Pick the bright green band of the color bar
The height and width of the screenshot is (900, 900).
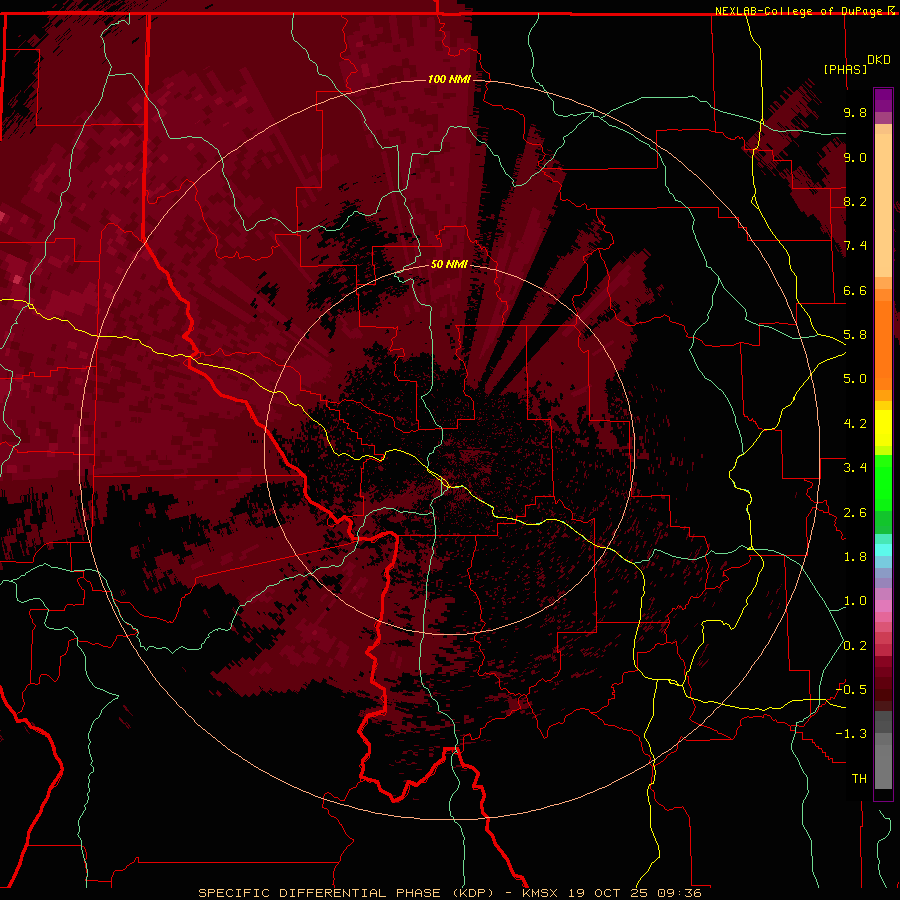883,482
